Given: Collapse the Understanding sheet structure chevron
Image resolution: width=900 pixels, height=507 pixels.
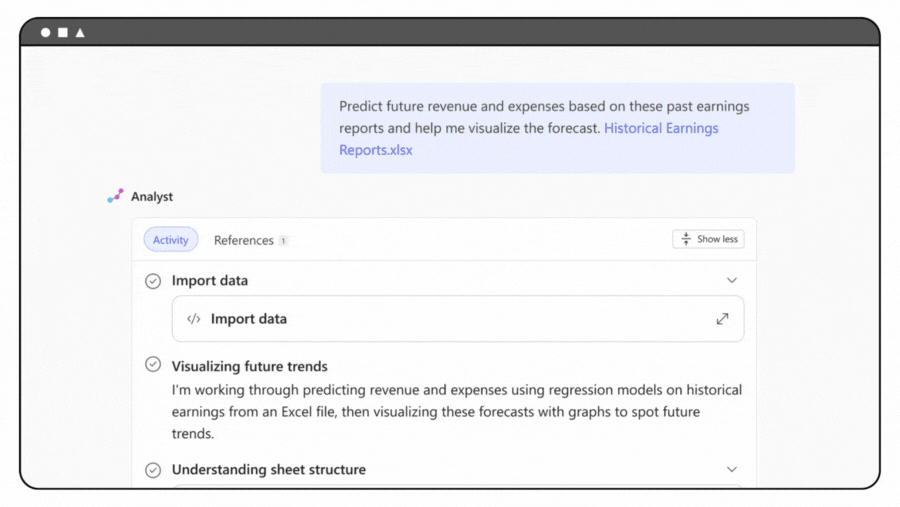Looking at the screenshot, I should click(732, 469).
